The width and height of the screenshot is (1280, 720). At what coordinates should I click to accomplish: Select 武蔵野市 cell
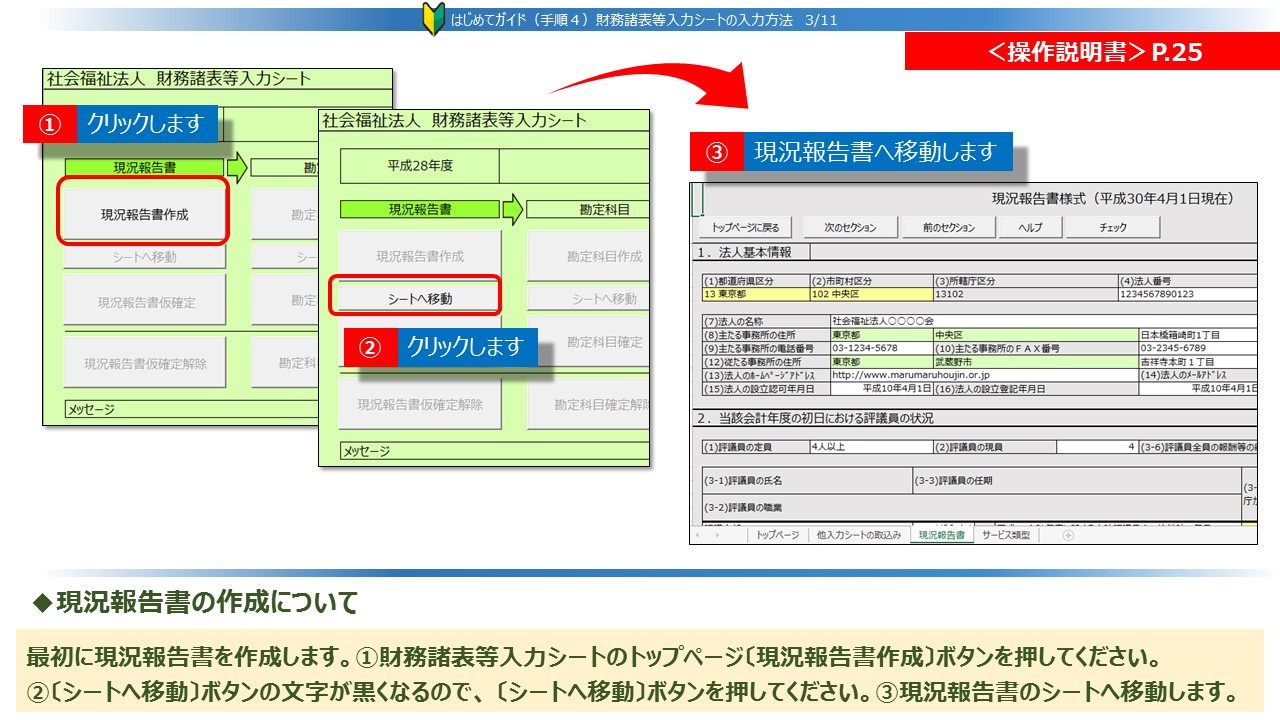1035,361
